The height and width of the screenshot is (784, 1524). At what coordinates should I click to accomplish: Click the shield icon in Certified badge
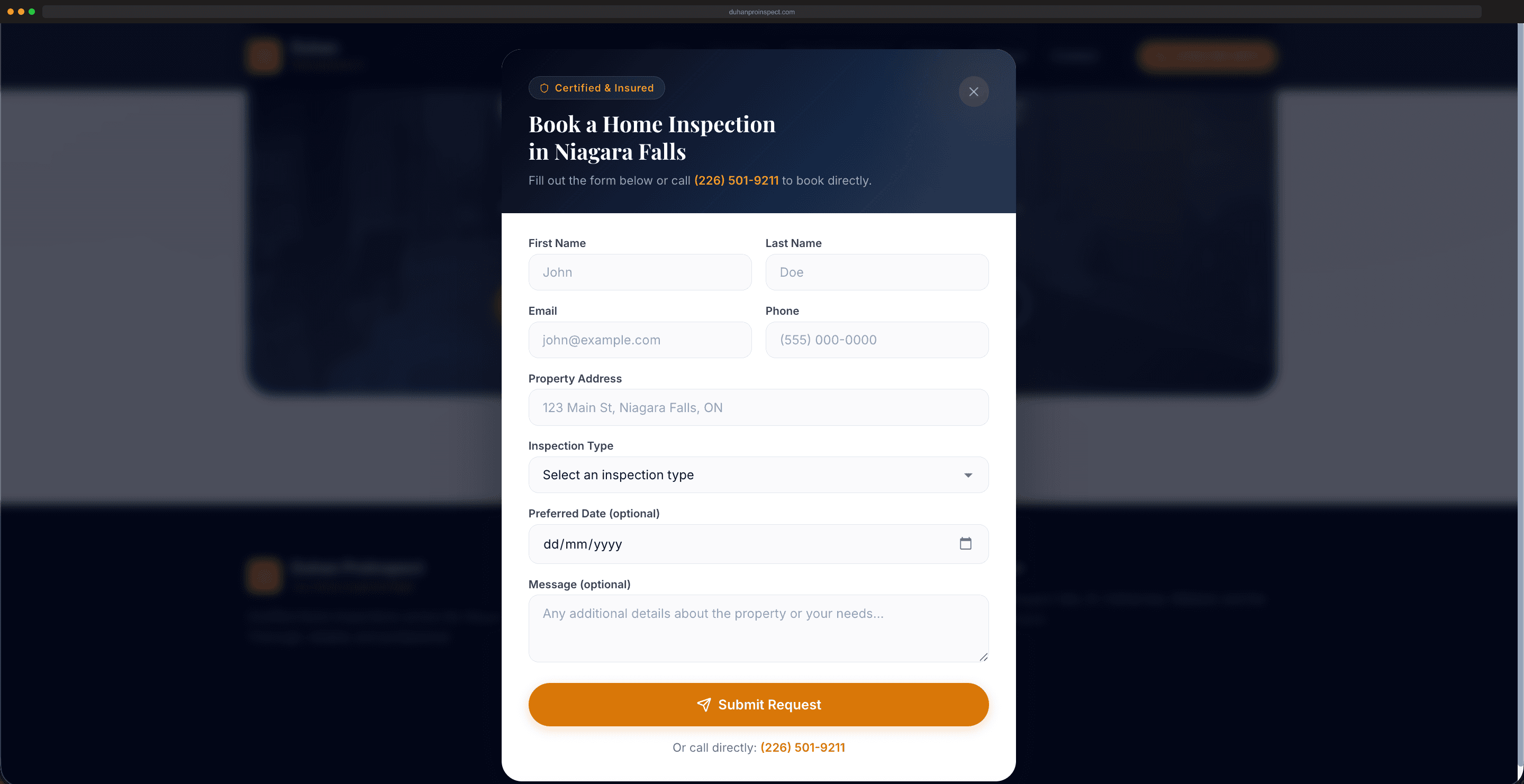(543, 88)
